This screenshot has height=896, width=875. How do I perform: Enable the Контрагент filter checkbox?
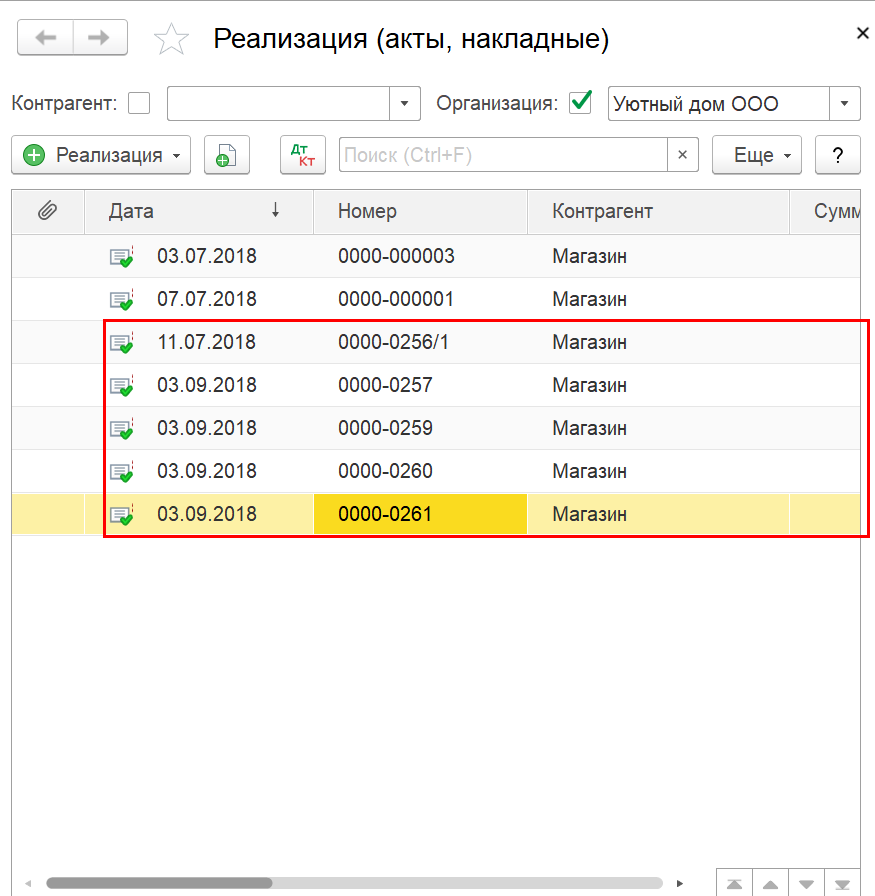coord(139,103)
